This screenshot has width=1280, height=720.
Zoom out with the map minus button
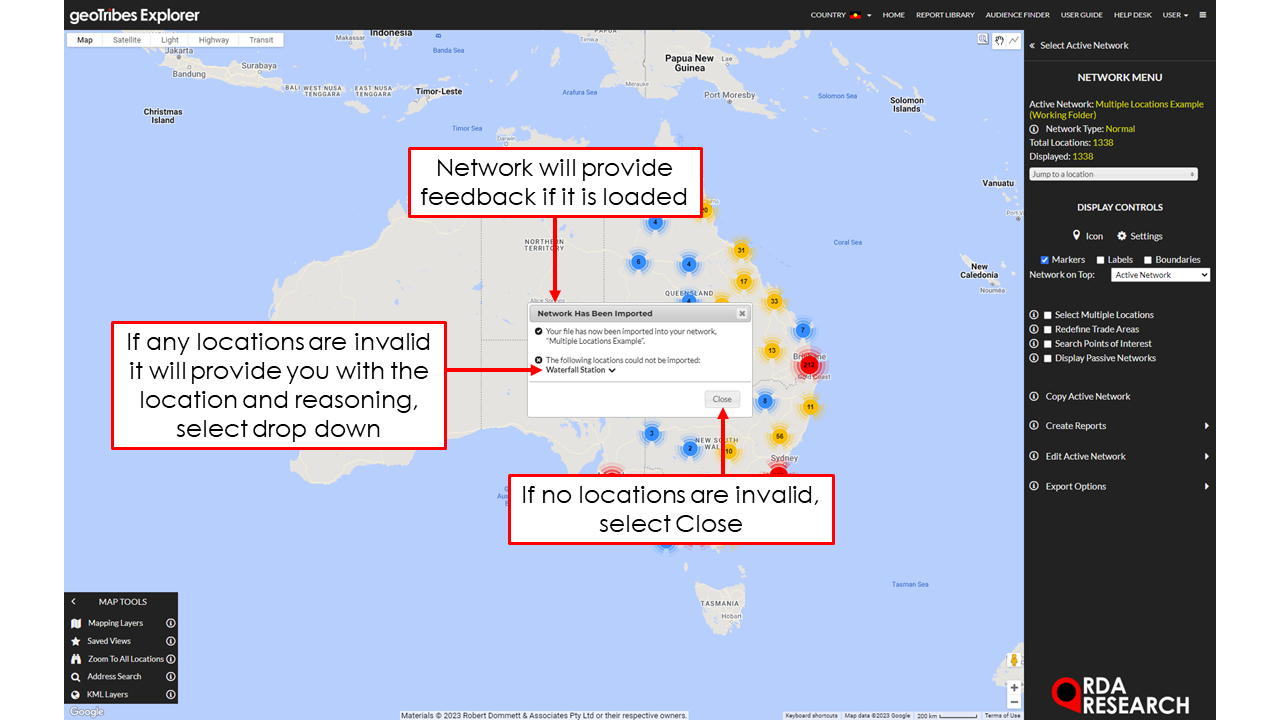point(1014,701)
